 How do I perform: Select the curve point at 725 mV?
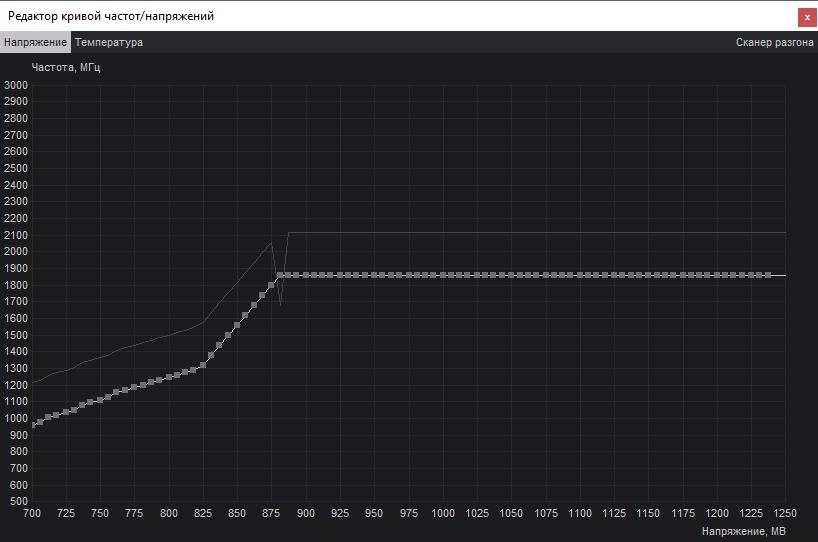66,412
